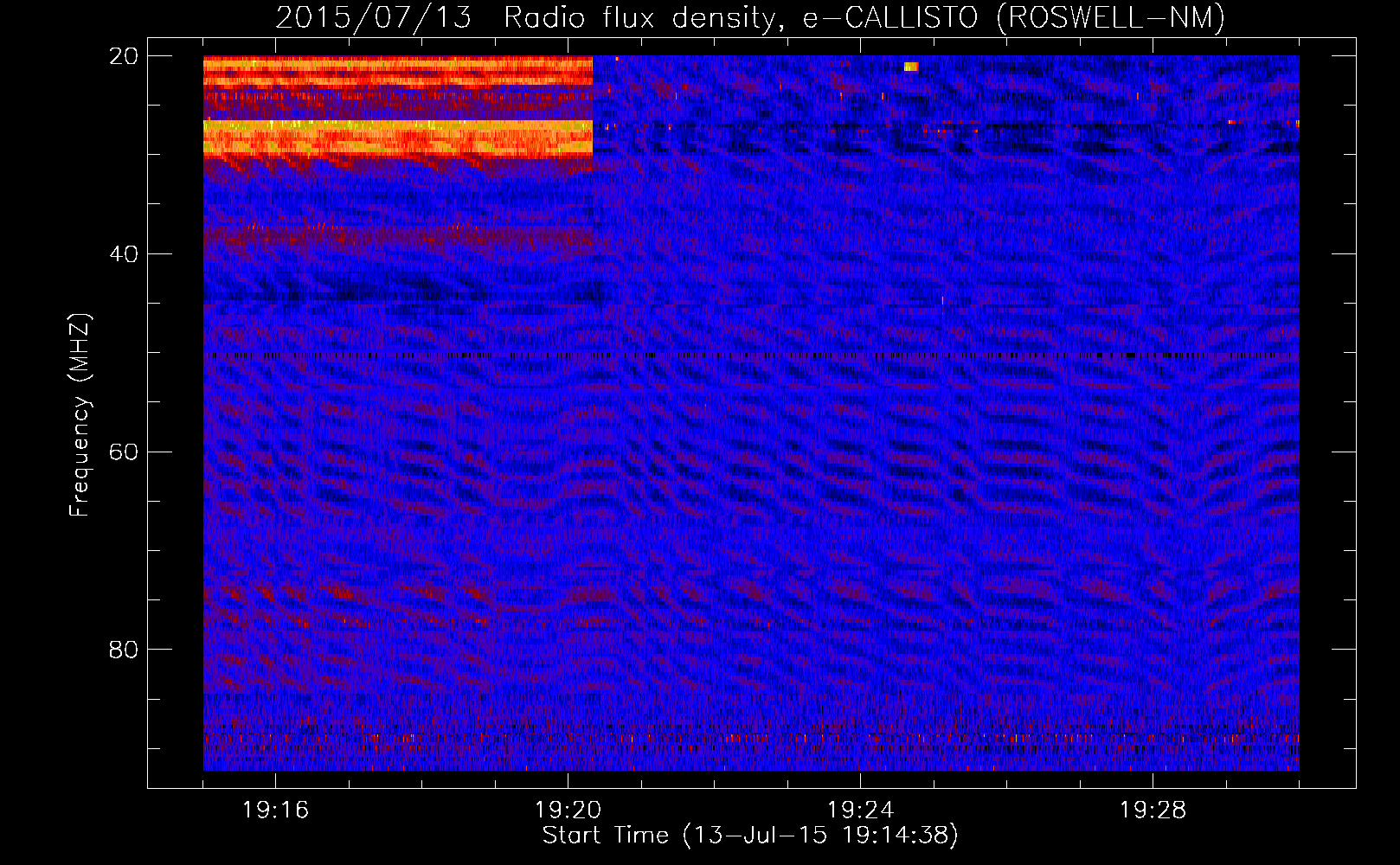The height and width of the screenshot is (865, 1400).
Task: Click the frequency tick label '60'
Action: pyautogui.click(x=124, y=452)
